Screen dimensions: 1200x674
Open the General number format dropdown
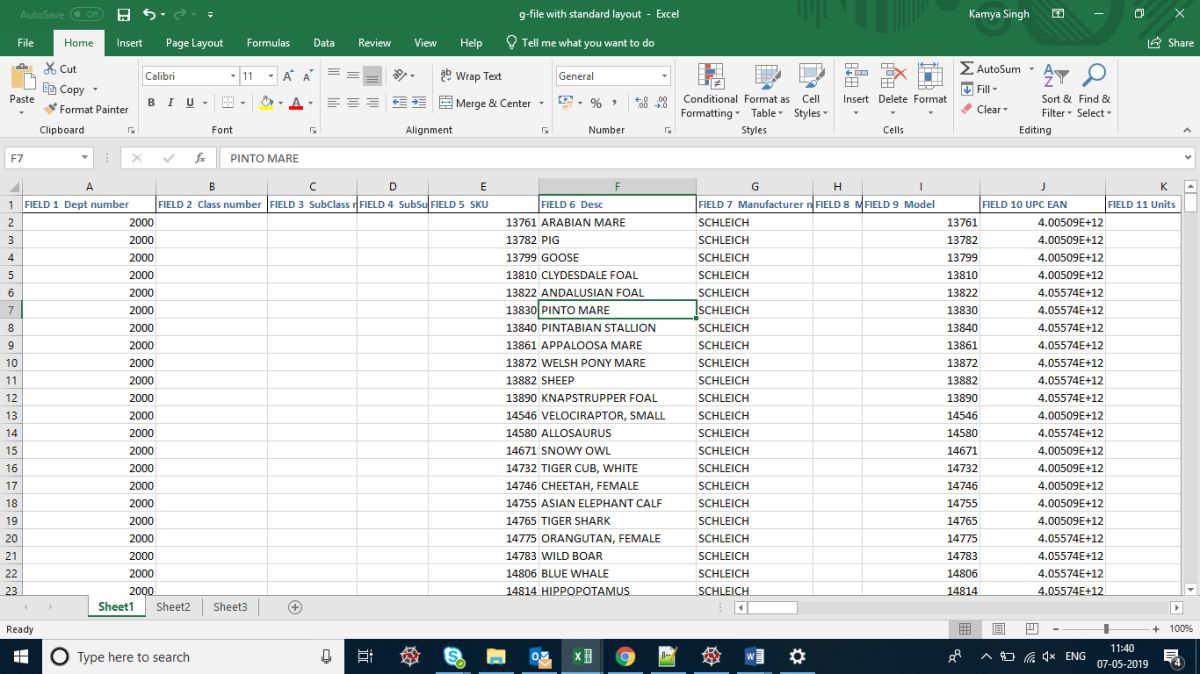click(x=664, y=76)
